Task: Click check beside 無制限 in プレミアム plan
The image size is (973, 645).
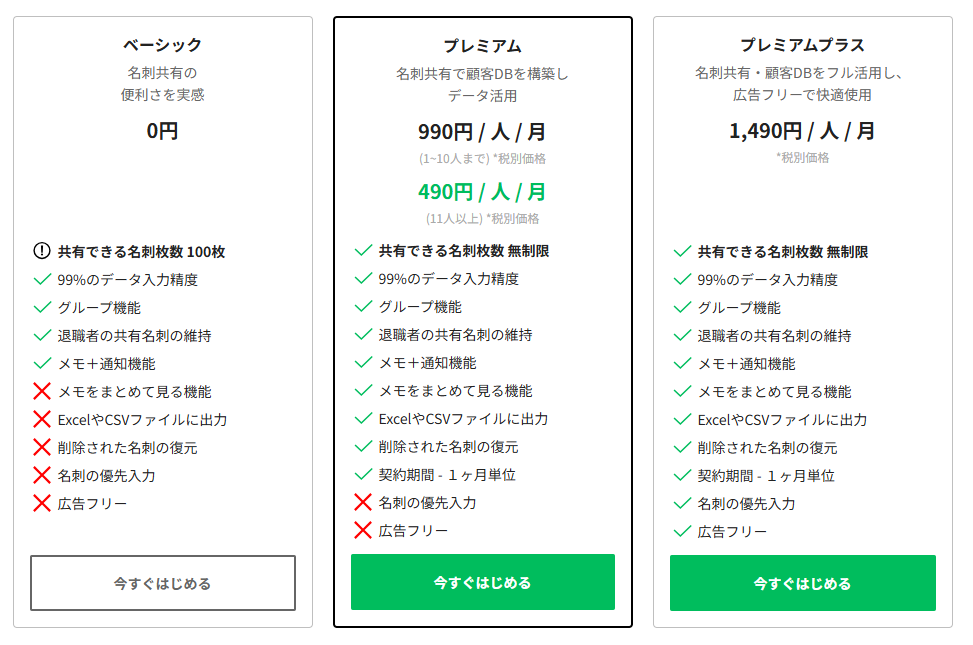Action: tap(363, 251)
